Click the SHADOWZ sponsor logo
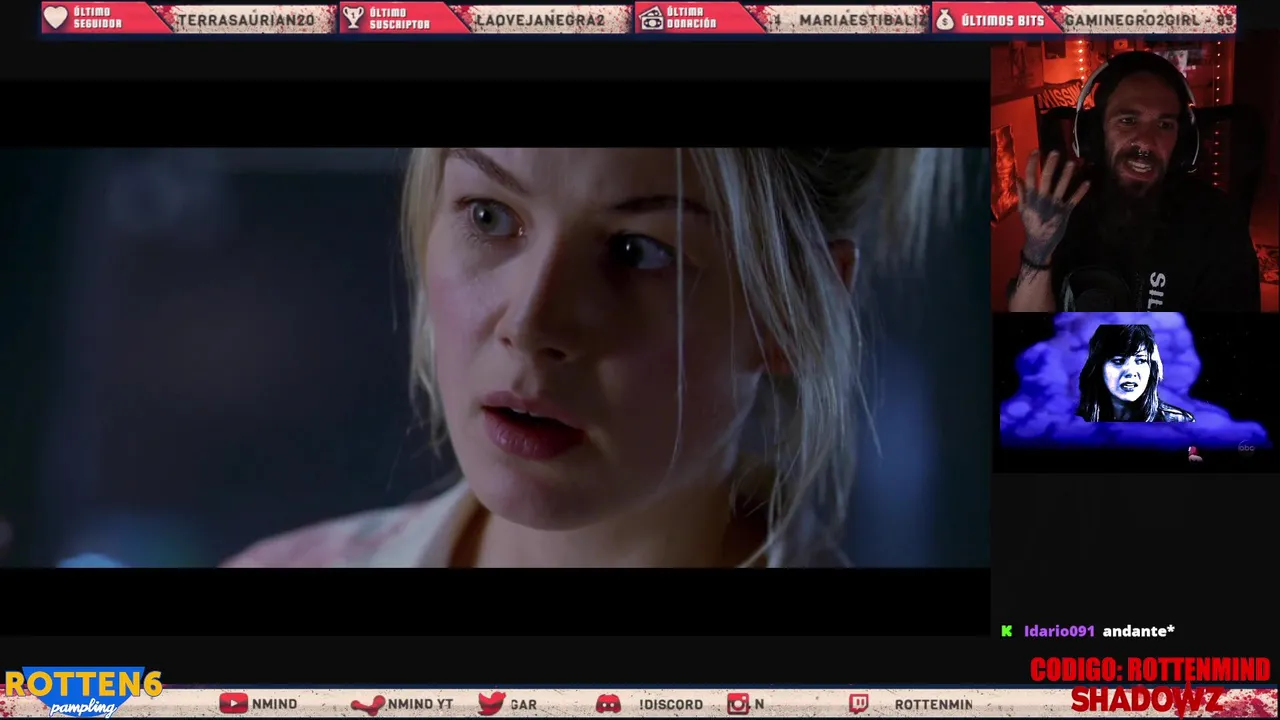 pos(1146,700)
